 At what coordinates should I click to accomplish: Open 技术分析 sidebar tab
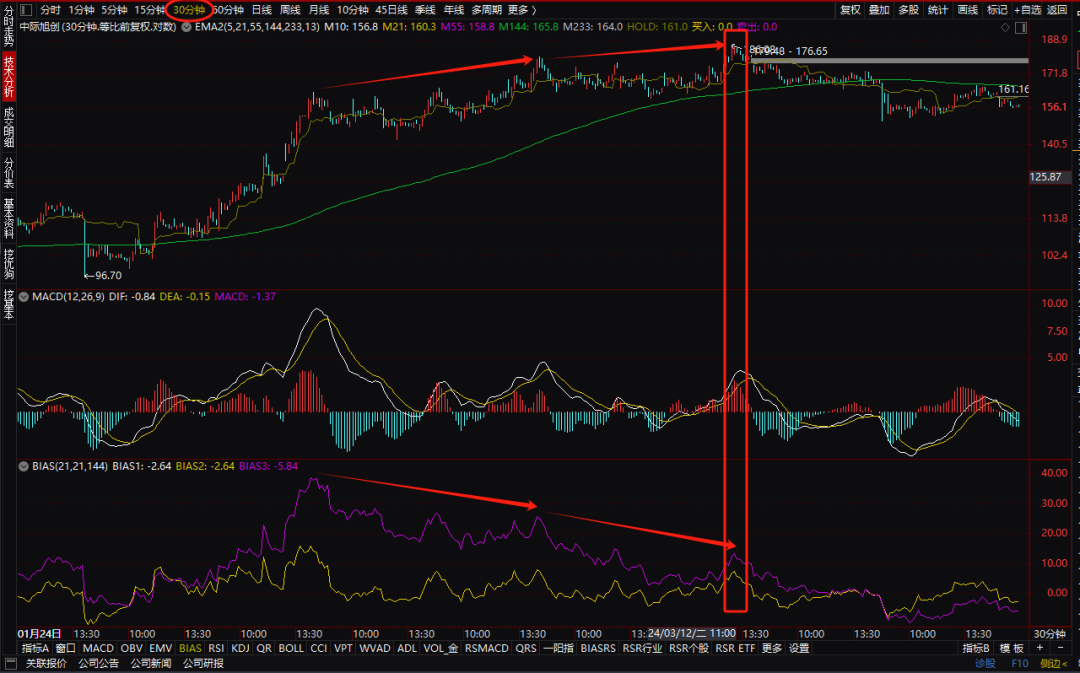pyautogui.click(x=8, y=76)
